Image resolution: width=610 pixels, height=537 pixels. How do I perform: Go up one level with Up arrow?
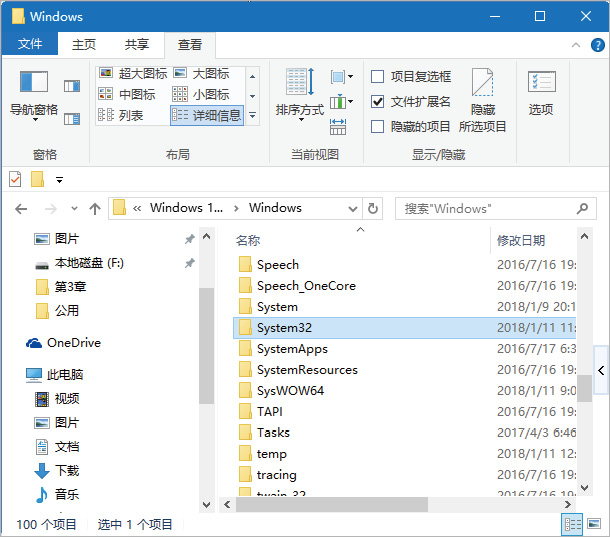click(95, 209)
